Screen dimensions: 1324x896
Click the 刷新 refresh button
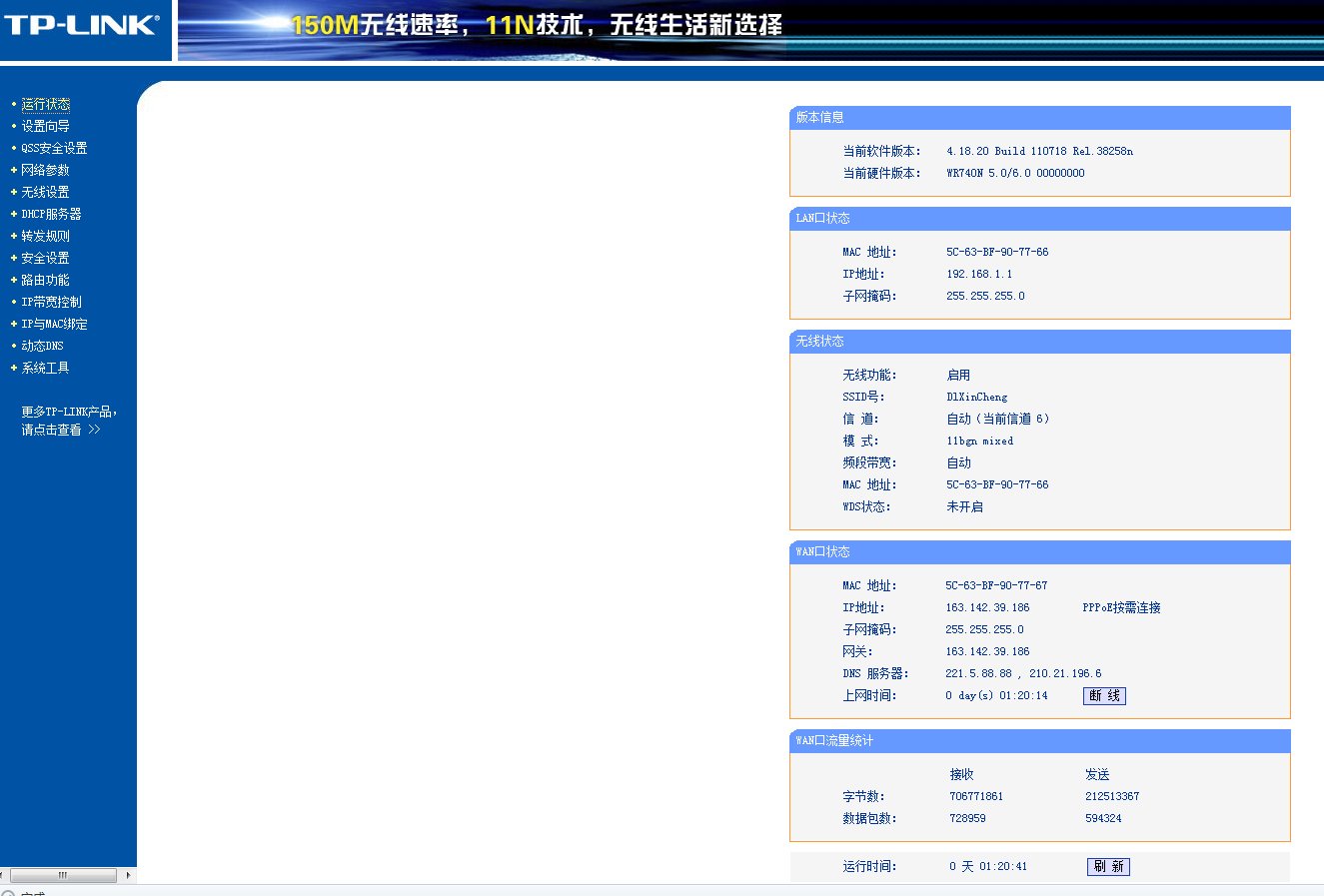point(1109,866)
